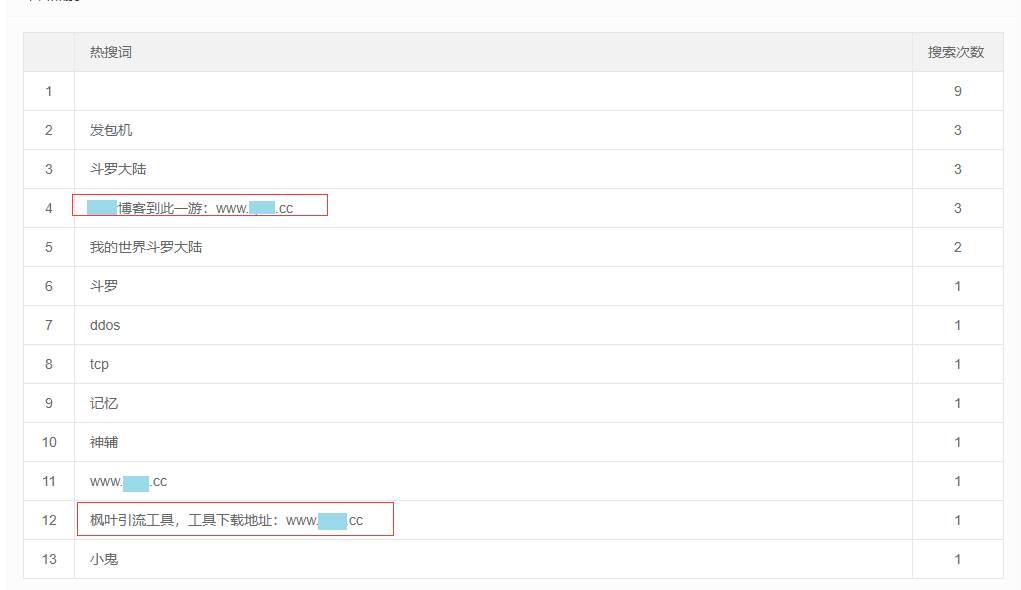Select the search count 2 cell
1021x590 pixels.
[x=957, y=247]
